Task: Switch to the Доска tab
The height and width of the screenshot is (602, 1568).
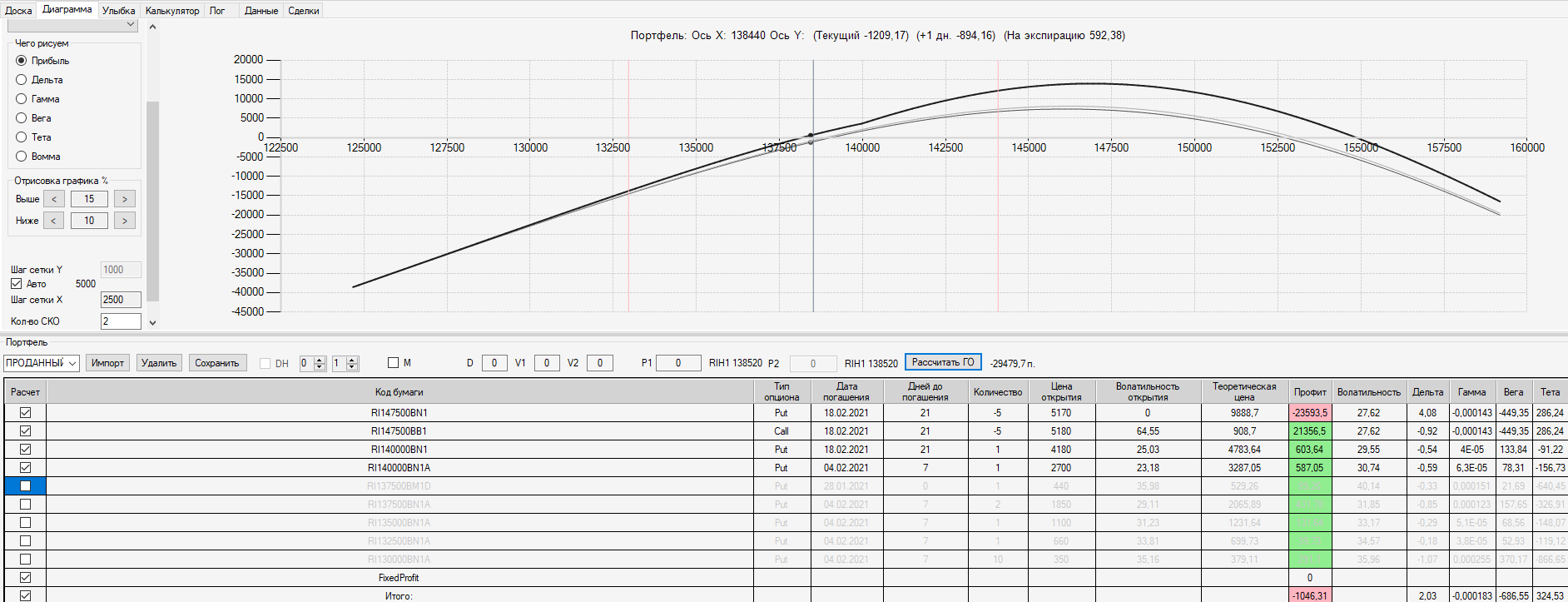Action: 18,11
